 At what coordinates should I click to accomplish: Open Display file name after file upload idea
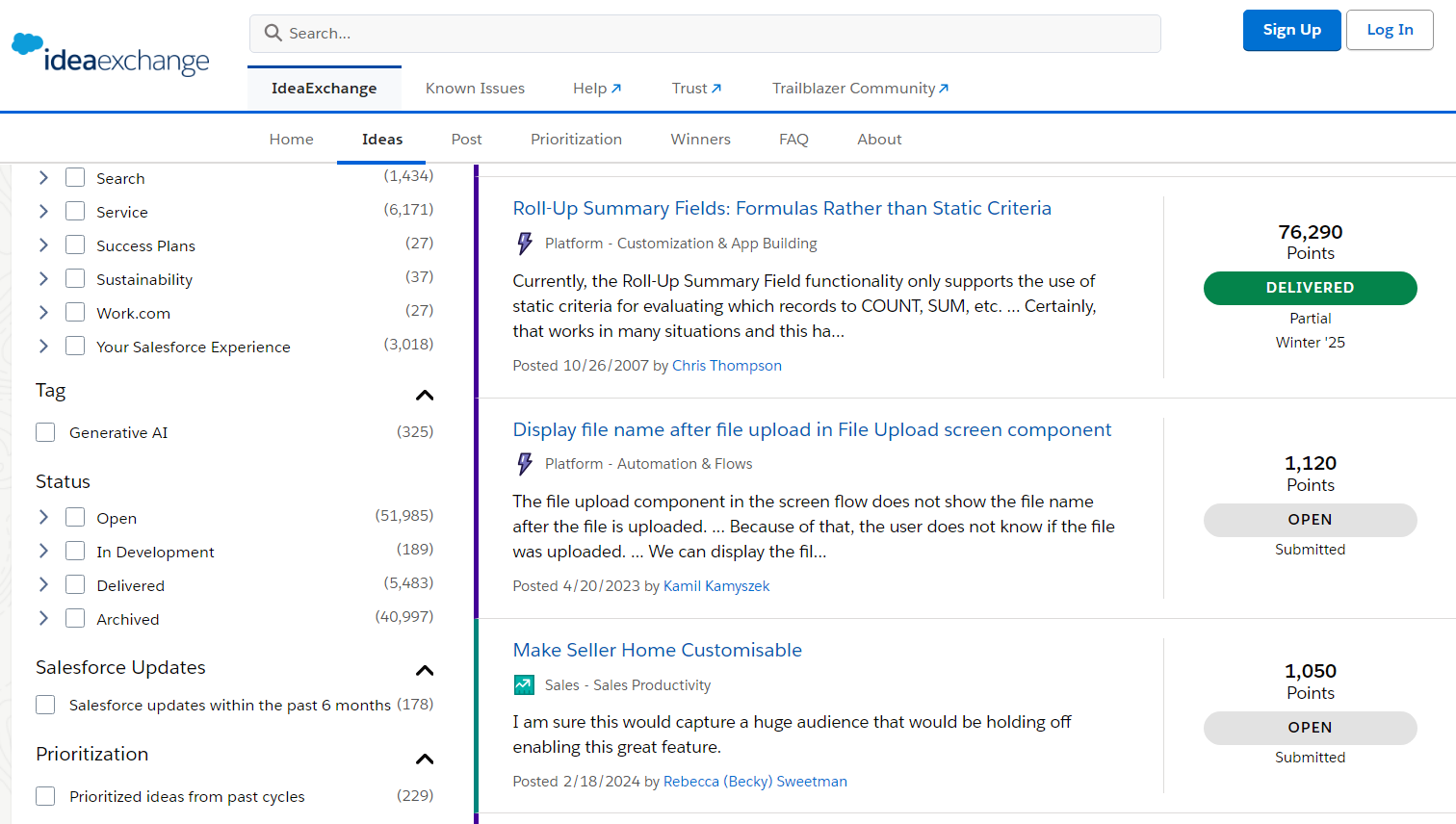click(812, 430)
